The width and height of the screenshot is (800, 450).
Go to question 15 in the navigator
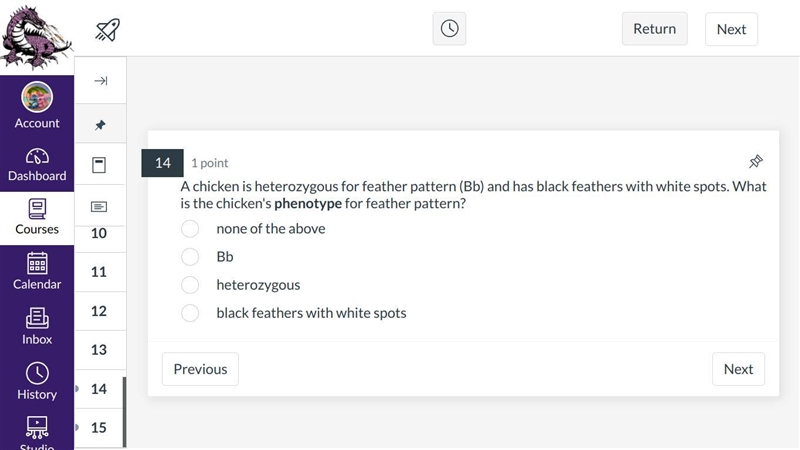99,428
